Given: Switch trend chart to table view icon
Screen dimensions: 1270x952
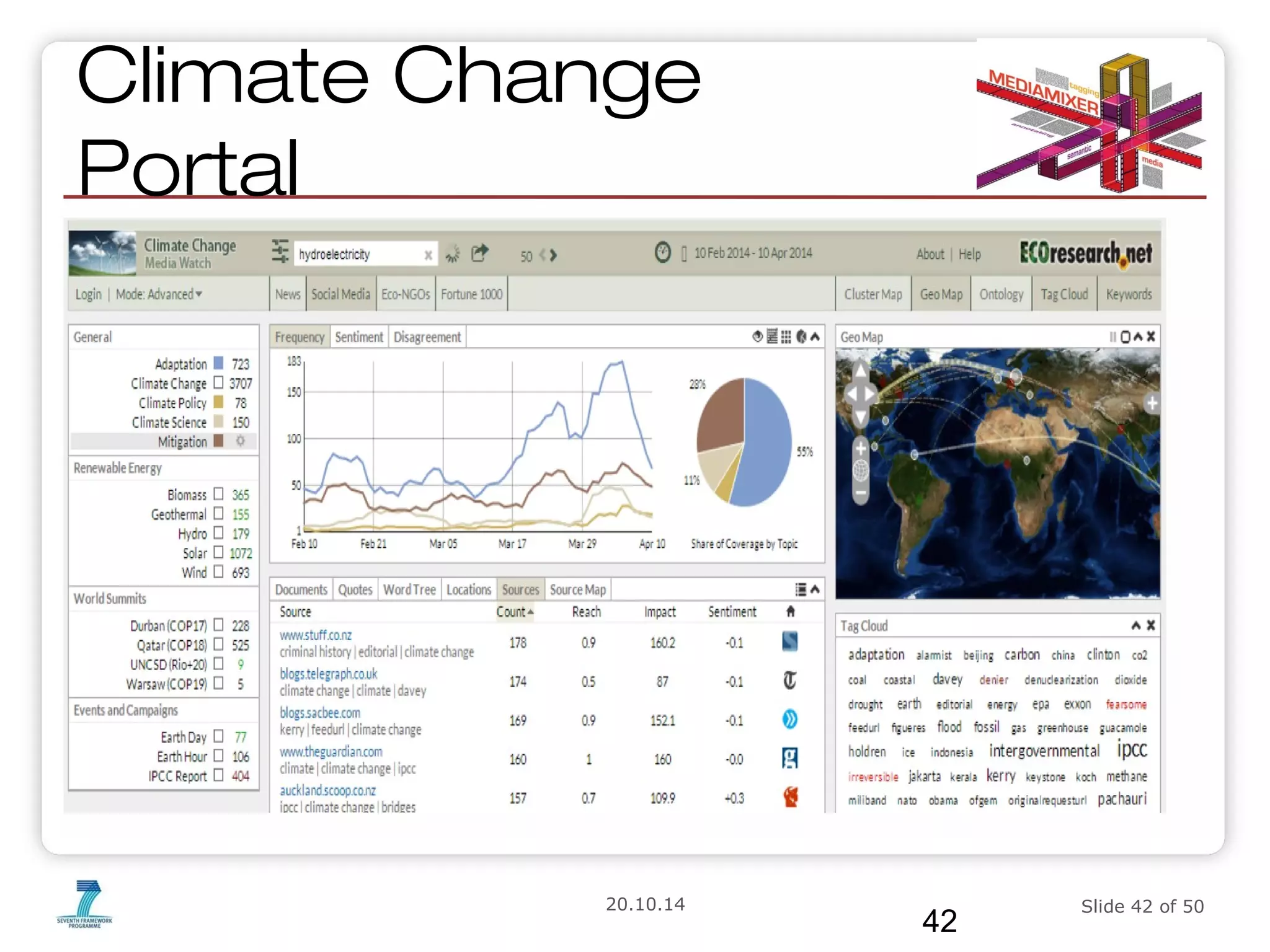Looking at the screenshot, I should tap(772, 337).
